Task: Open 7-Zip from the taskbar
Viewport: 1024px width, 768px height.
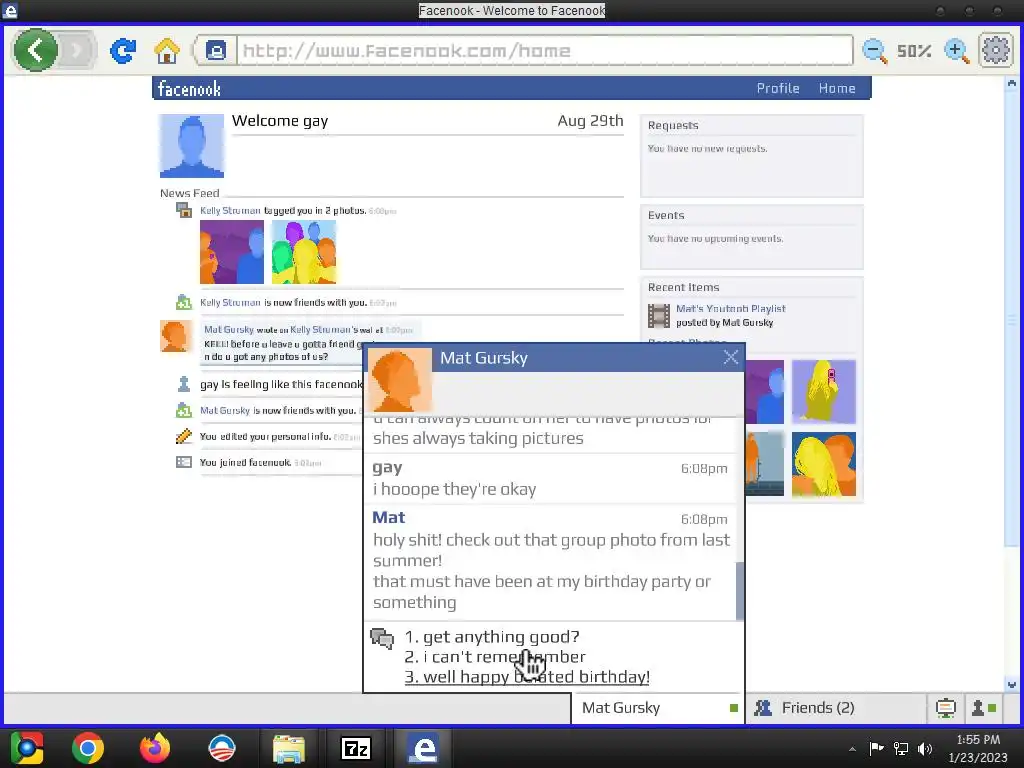Action: (356, 749)
